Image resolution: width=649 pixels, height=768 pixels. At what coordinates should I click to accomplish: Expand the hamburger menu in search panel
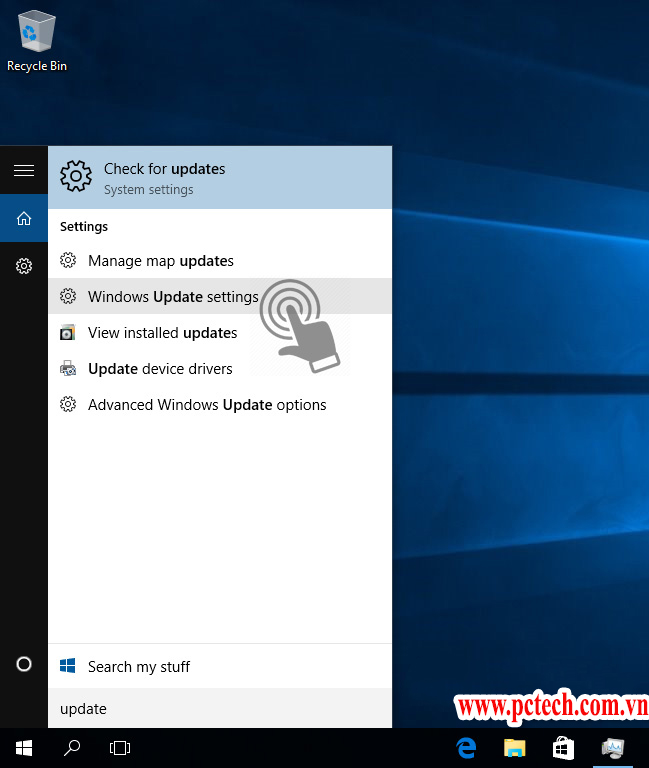coord(24,171)
